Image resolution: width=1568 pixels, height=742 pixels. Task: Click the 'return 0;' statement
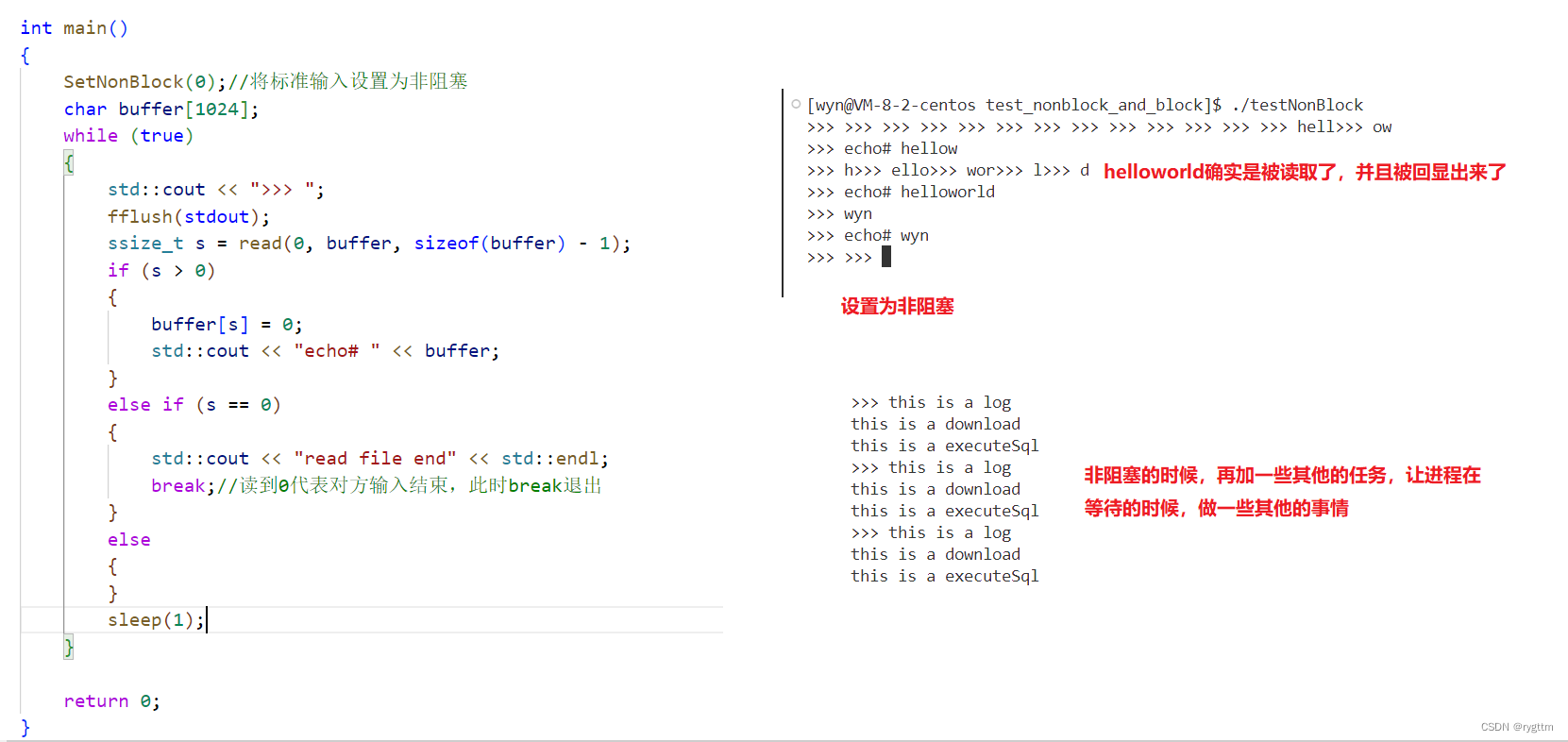111,701
